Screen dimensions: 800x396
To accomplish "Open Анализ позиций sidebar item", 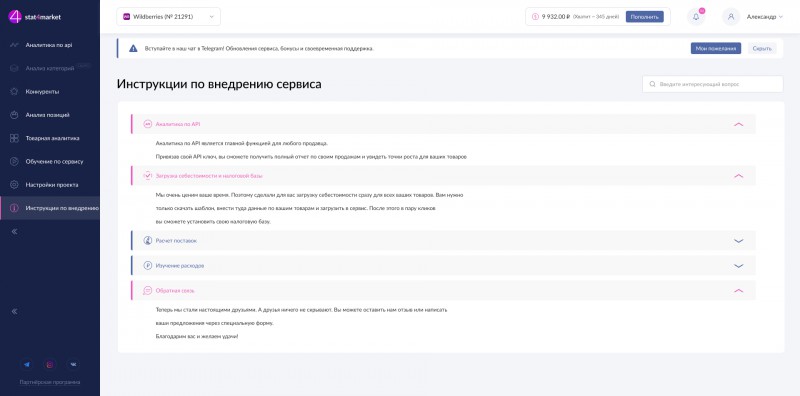I will click(49, 115).
